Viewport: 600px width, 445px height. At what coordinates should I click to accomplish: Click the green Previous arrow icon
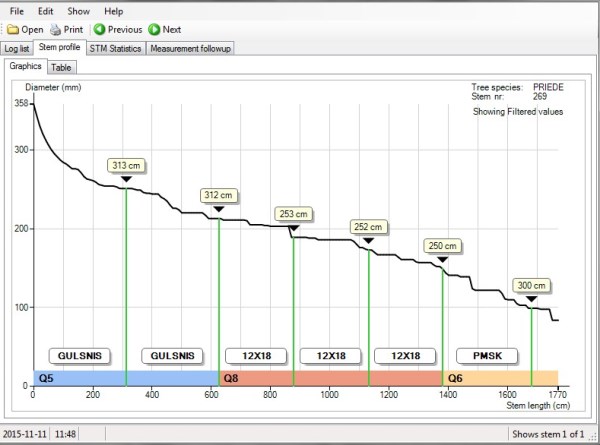pyautogui.click(x=99, y=30)
